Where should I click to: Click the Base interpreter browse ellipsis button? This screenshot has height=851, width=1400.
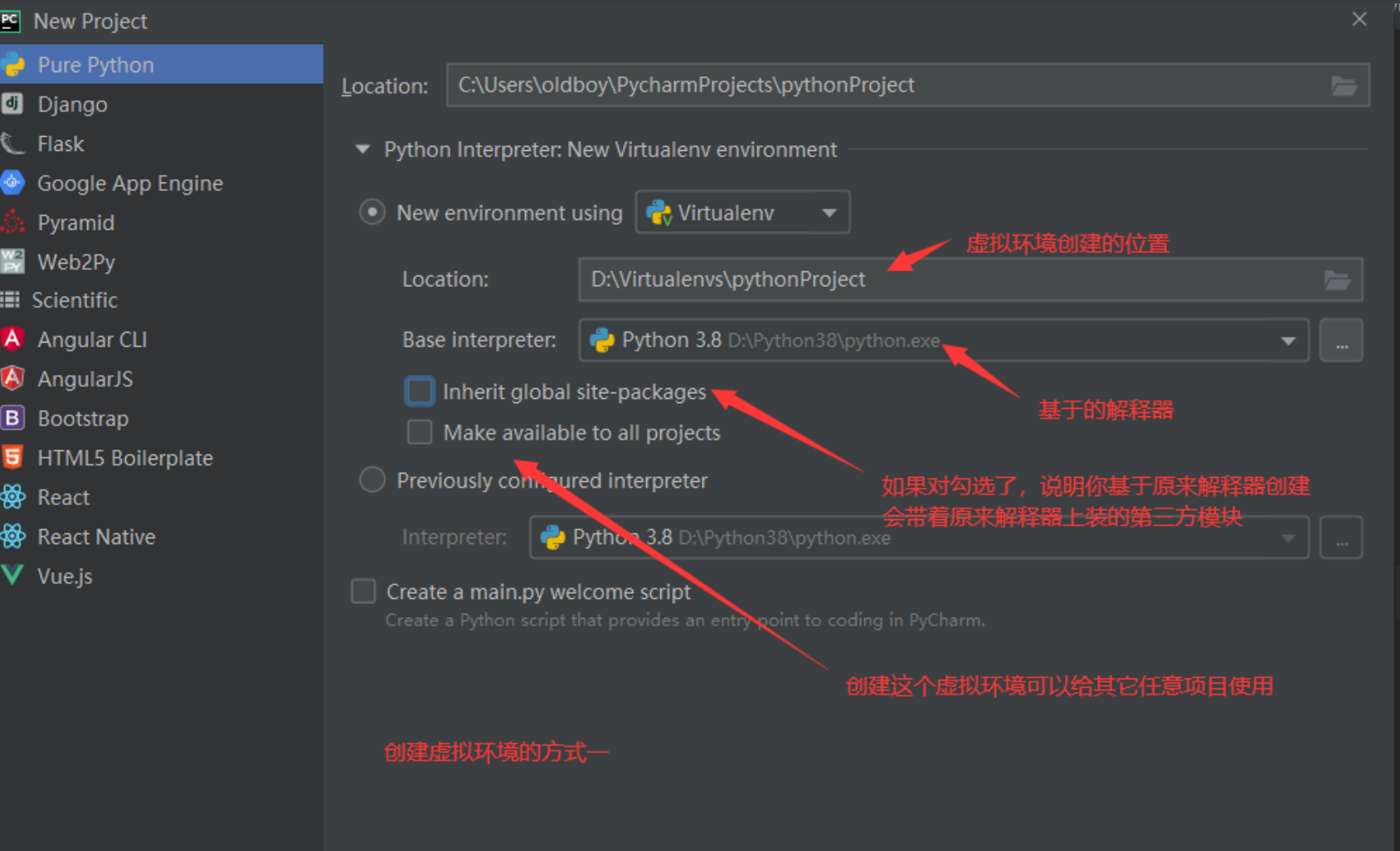click(x=1341, y=340)
